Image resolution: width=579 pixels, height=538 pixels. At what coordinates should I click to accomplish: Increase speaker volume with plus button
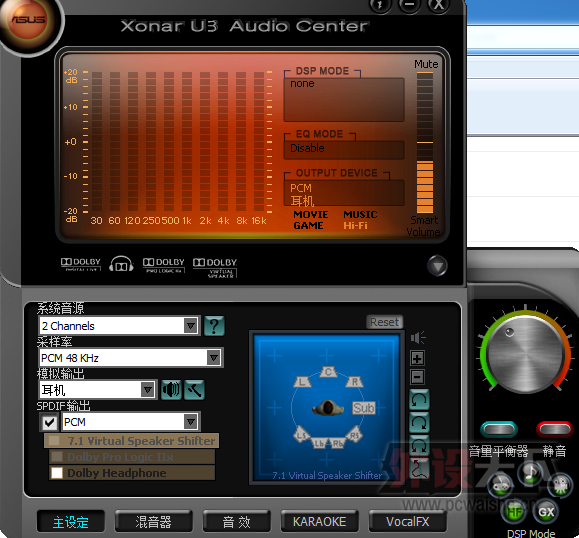pos(417,358)
